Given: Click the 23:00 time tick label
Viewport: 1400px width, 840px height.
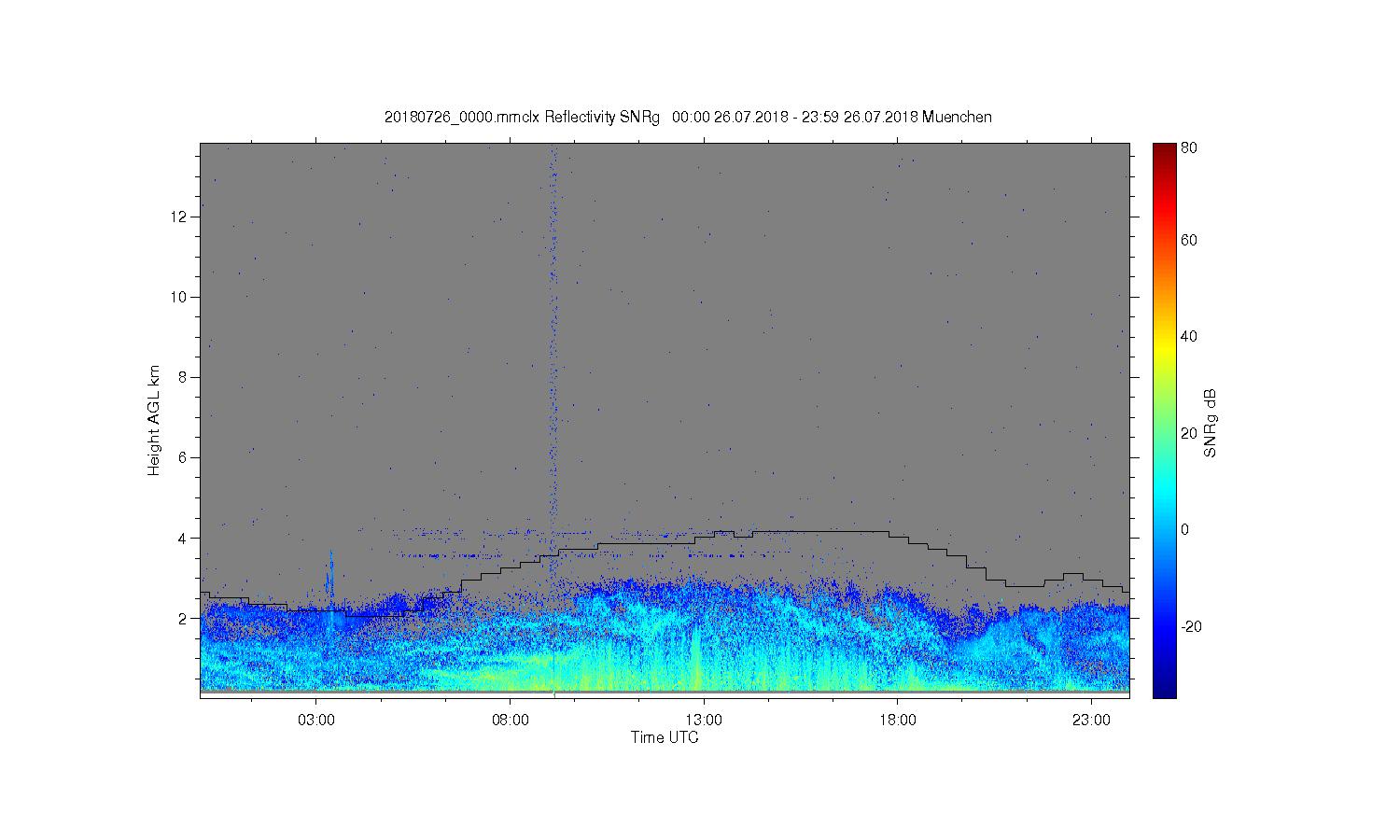Looking at the screenshot, I should (x=1091, y=721).
